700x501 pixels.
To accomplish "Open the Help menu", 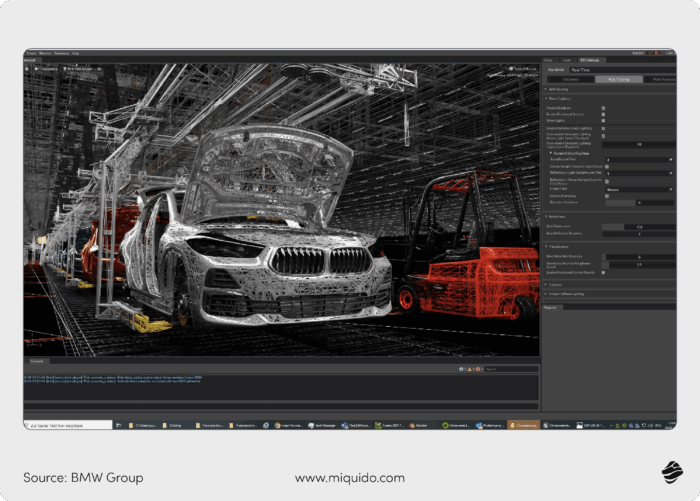I will click(75, 53).
